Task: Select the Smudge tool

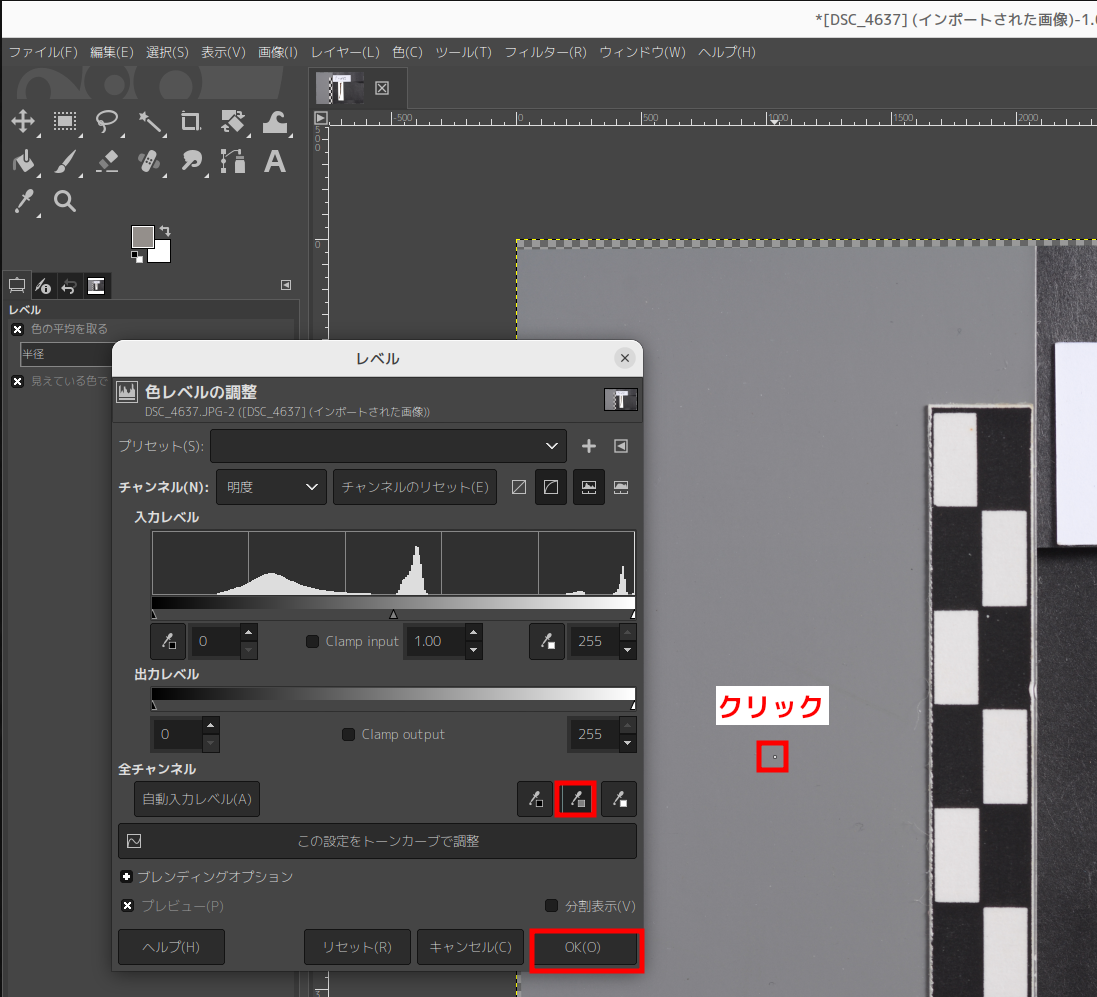Action: [191, 162]
